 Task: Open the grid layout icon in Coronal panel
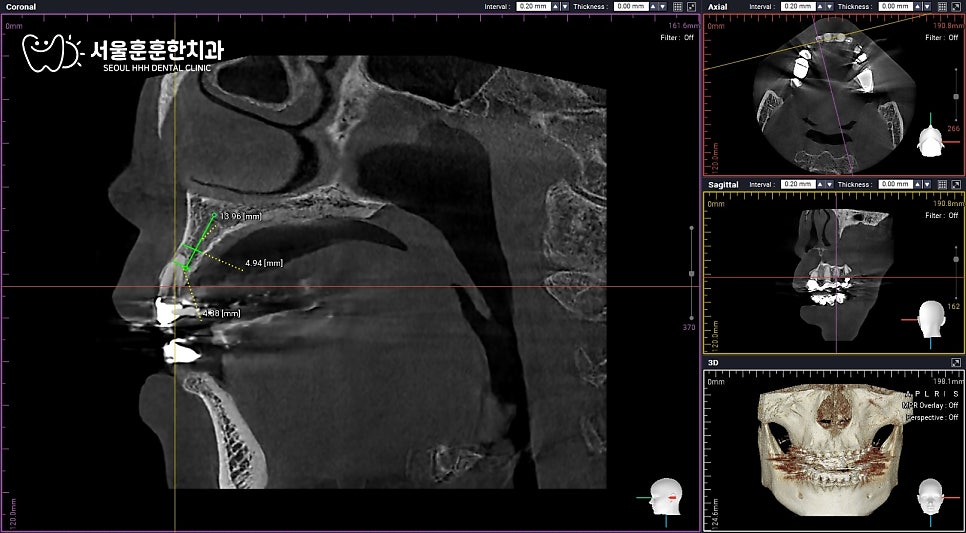pos(678,7)
